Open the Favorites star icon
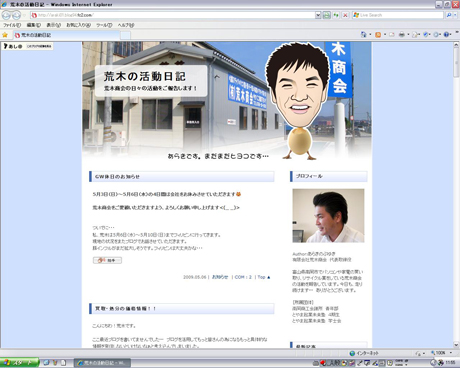Viewport: 460px width, 368px height. coord(5,35)
